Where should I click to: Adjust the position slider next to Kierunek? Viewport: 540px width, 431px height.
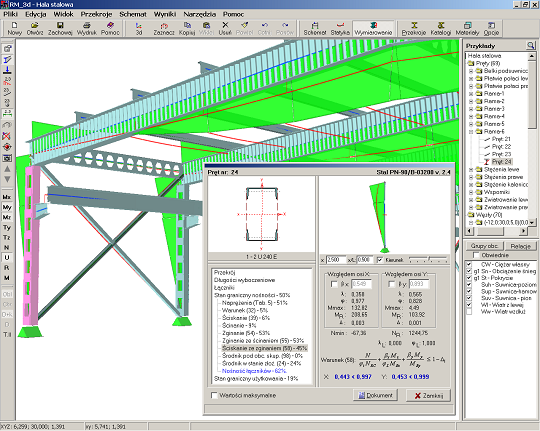click(x=428, y=259)
